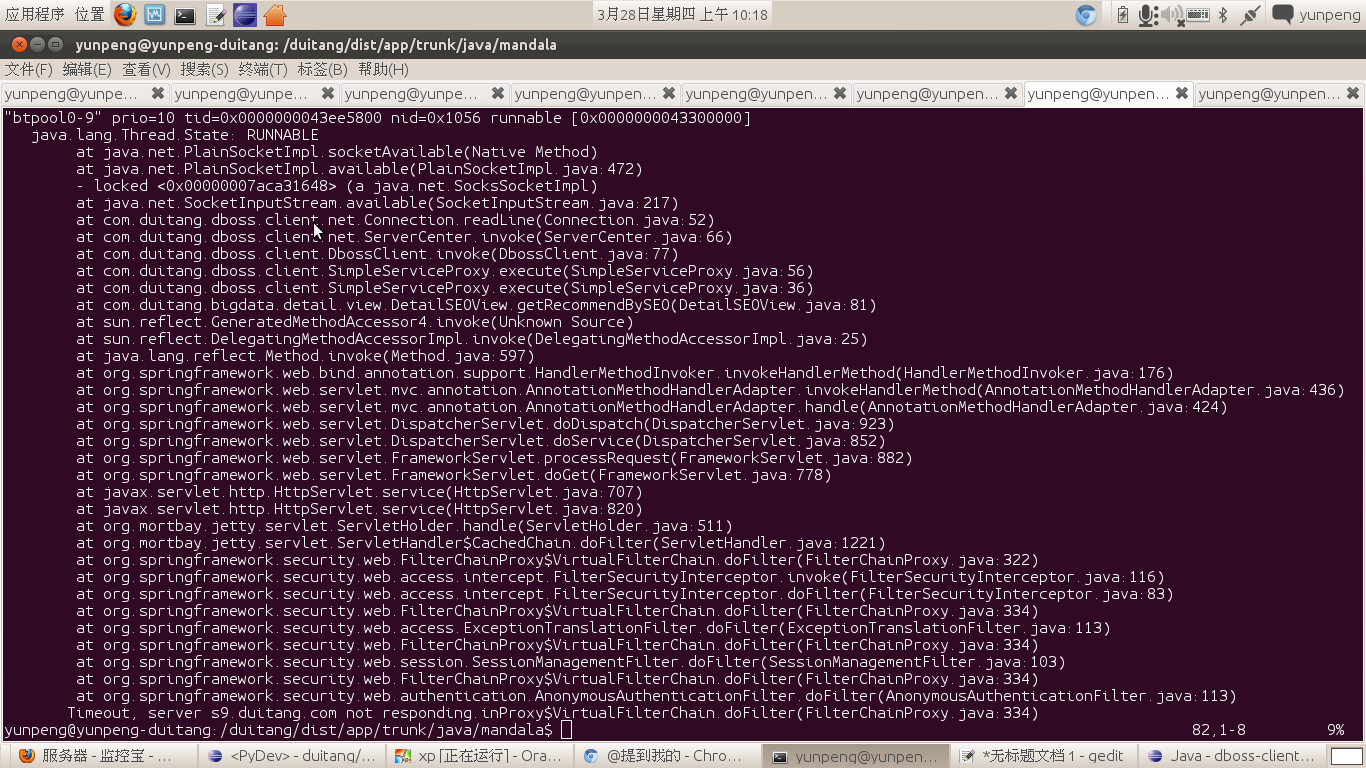
Task: Open the 位置 places menu
Action: [89, 14]
